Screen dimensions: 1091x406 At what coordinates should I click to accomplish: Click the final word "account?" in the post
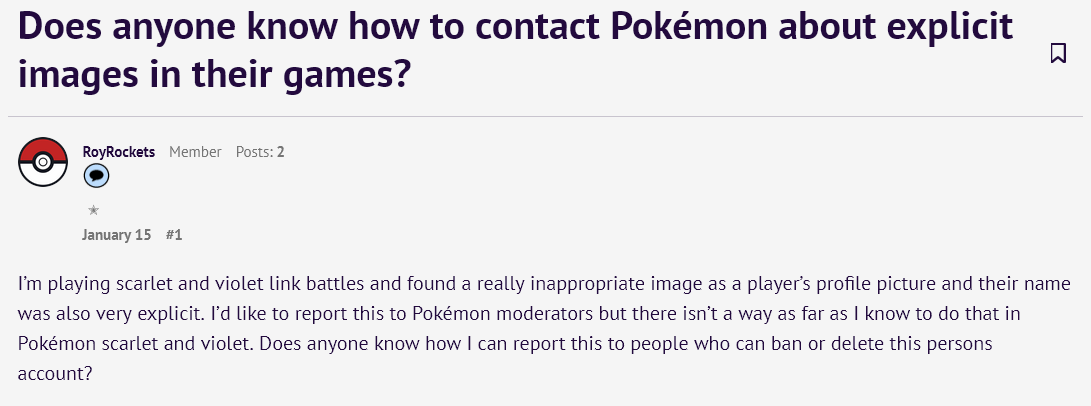(x=55, y=374)
